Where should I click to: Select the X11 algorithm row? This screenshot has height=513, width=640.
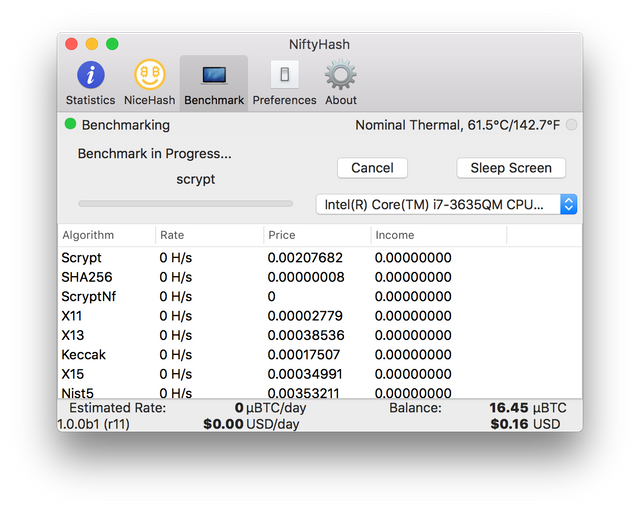[x=320, y=316]
